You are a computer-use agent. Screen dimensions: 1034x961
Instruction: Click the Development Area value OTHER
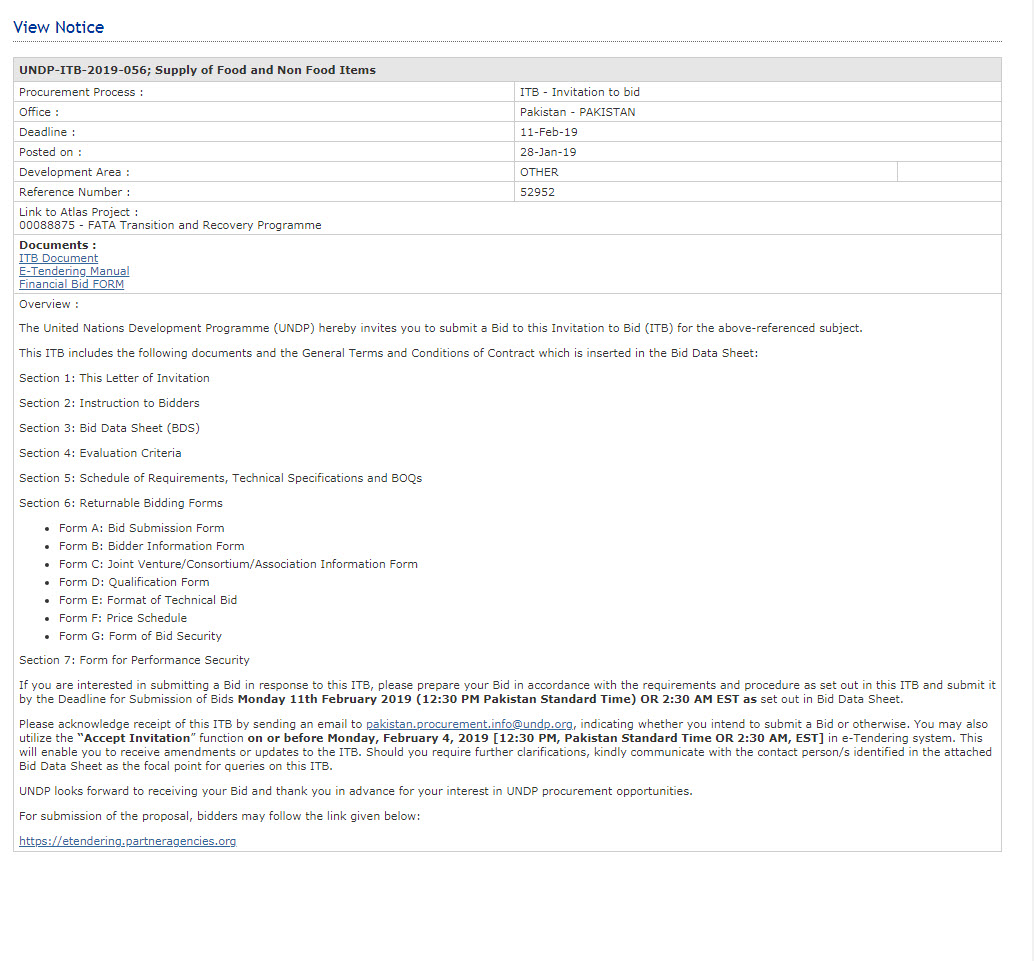coord(539,172)
